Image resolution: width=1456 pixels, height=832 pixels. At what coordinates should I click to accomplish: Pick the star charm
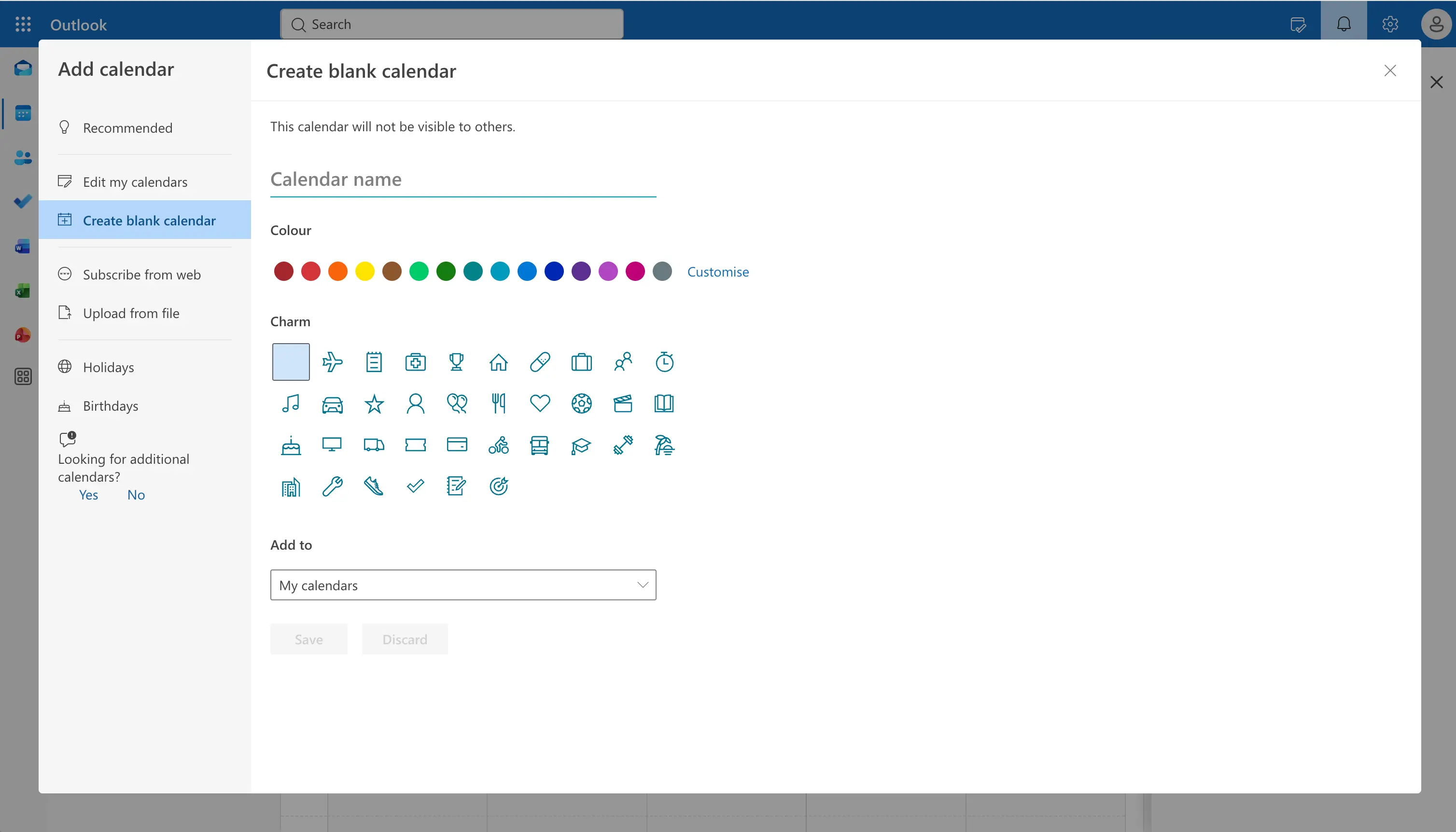374,403
